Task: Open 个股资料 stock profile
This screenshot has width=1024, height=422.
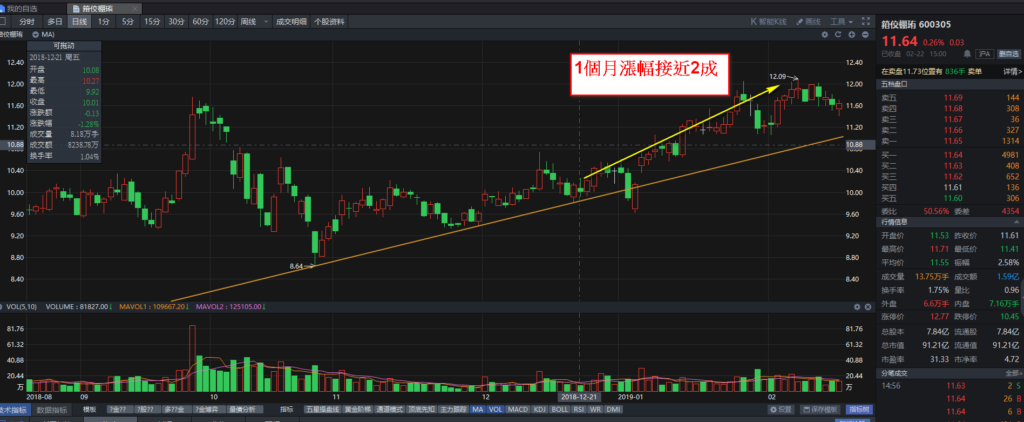Action: click(329, 22)
